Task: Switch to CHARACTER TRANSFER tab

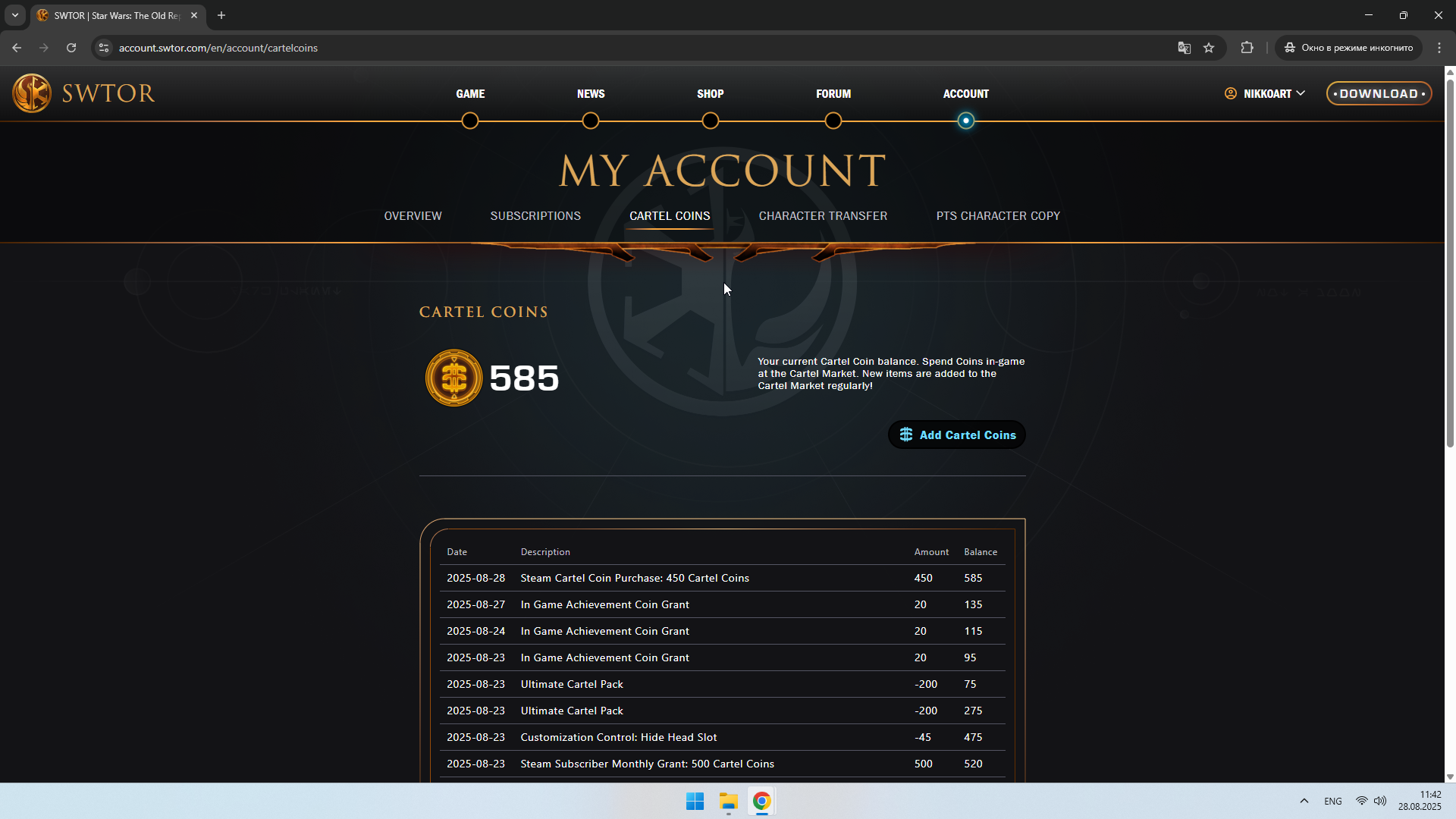Action: pyautogui.click(x=823, y=216)
